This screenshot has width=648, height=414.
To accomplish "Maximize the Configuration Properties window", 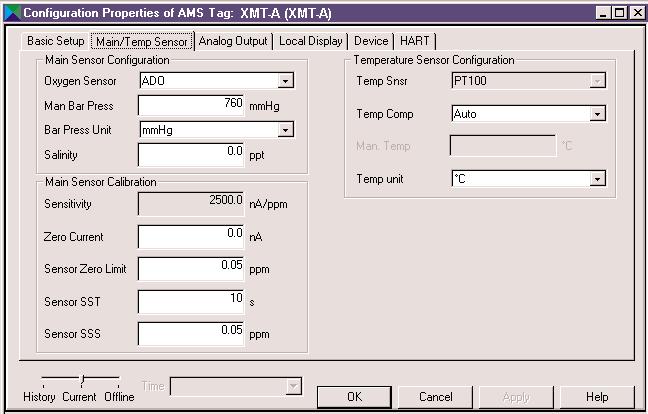I will click(x=619, y=13).
